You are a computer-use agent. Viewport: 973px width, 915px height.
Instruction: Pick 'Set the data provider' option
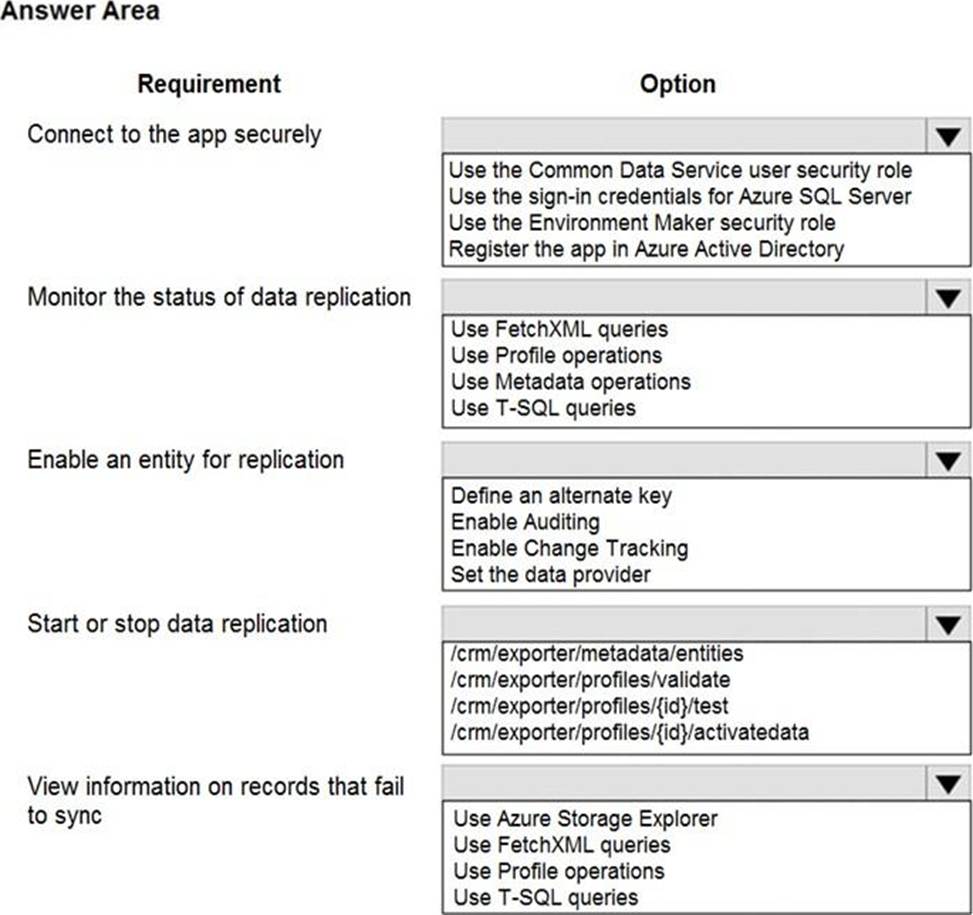point(550,575)
